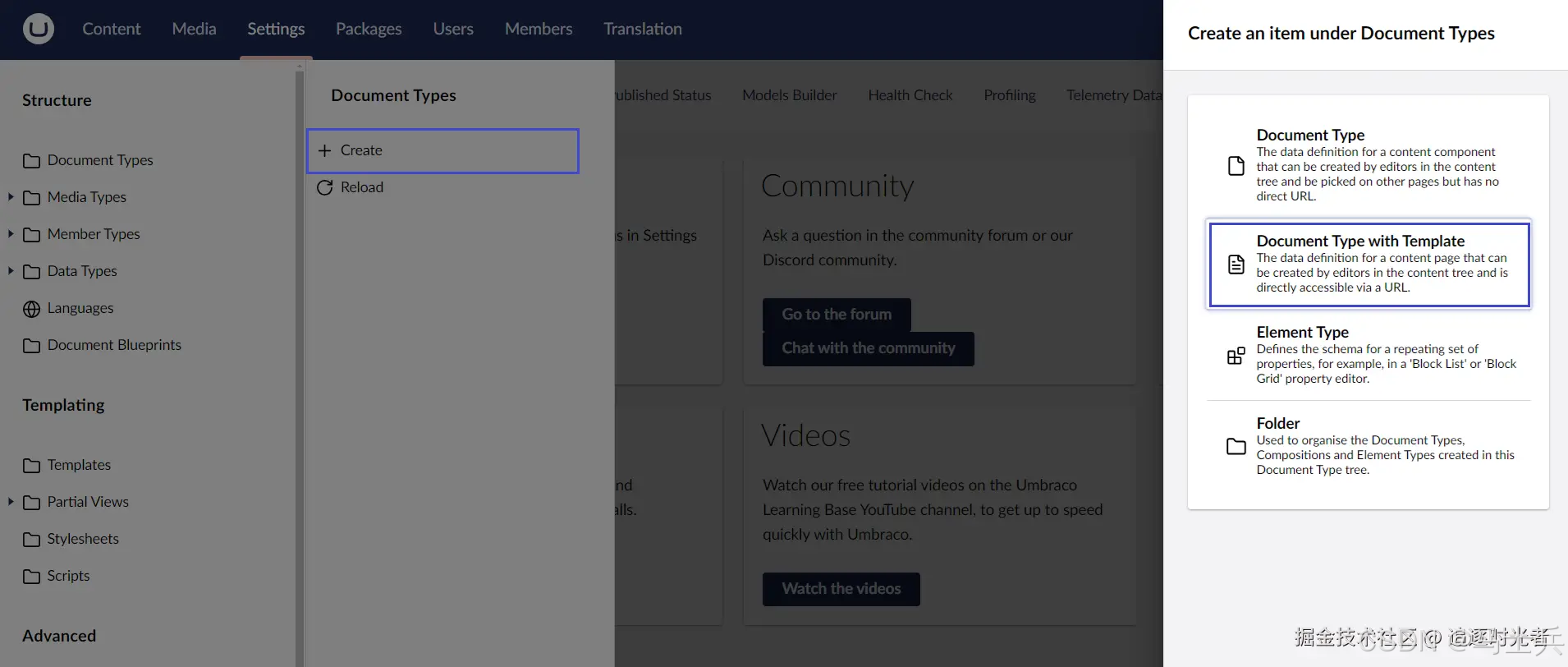The height and width of the screenshot is (667, 1568).
Task: Go to the Members section
Action: pos(539,29)
